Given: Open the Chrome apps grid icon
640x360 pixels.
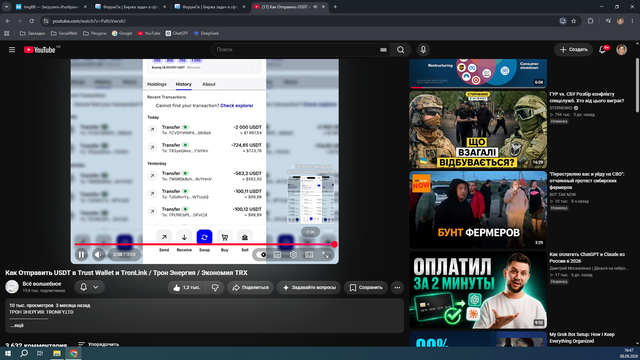Looking at the screenshot, I should coord(7,33).
